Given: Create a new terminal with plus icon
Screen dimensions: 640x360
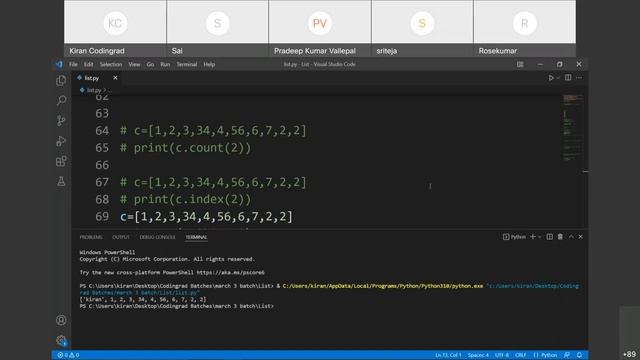Looking at the screenshot, I should [533, 237].
